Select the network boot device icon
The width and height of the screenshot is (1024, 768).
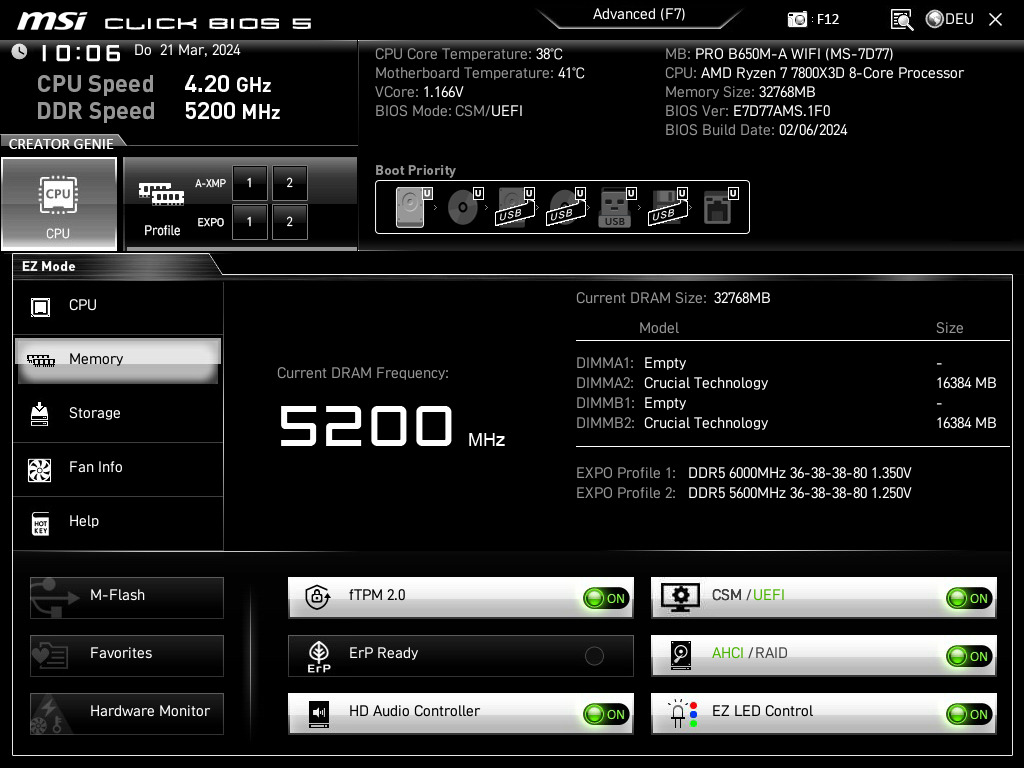tap(720, 207)
